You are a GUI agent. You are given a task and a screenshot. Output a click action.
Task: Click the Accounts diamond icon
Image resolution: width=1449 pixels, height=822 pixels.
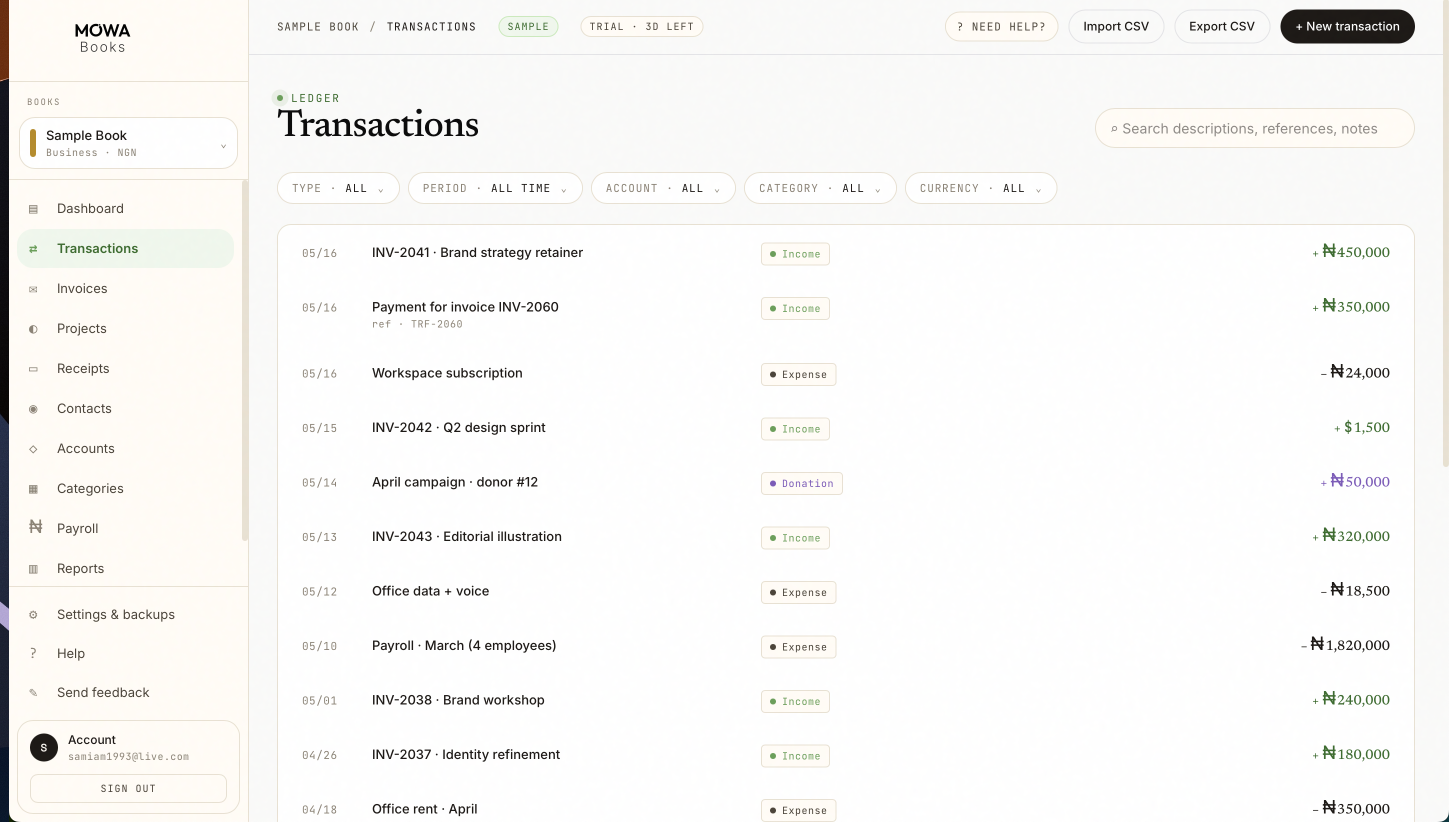[33, 449]
